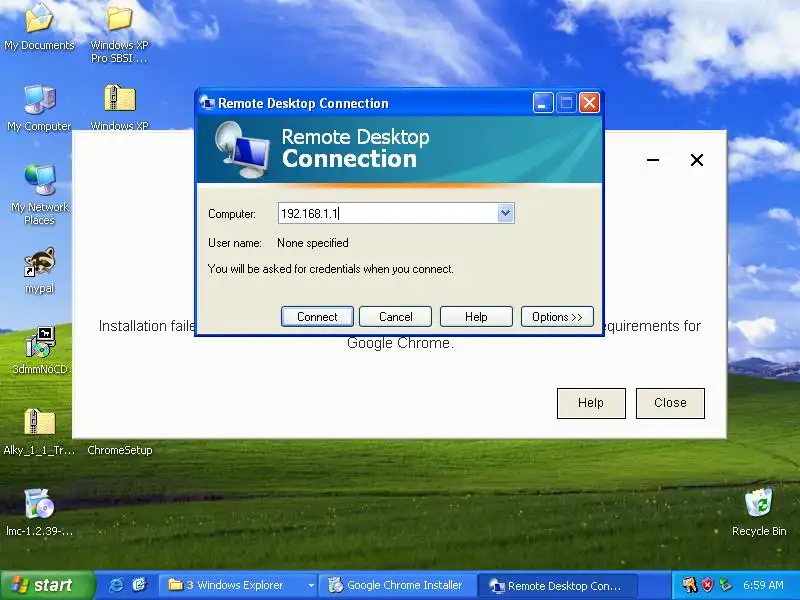
Task: Click the 'None specified' user name text
Action: coord(313,243)
